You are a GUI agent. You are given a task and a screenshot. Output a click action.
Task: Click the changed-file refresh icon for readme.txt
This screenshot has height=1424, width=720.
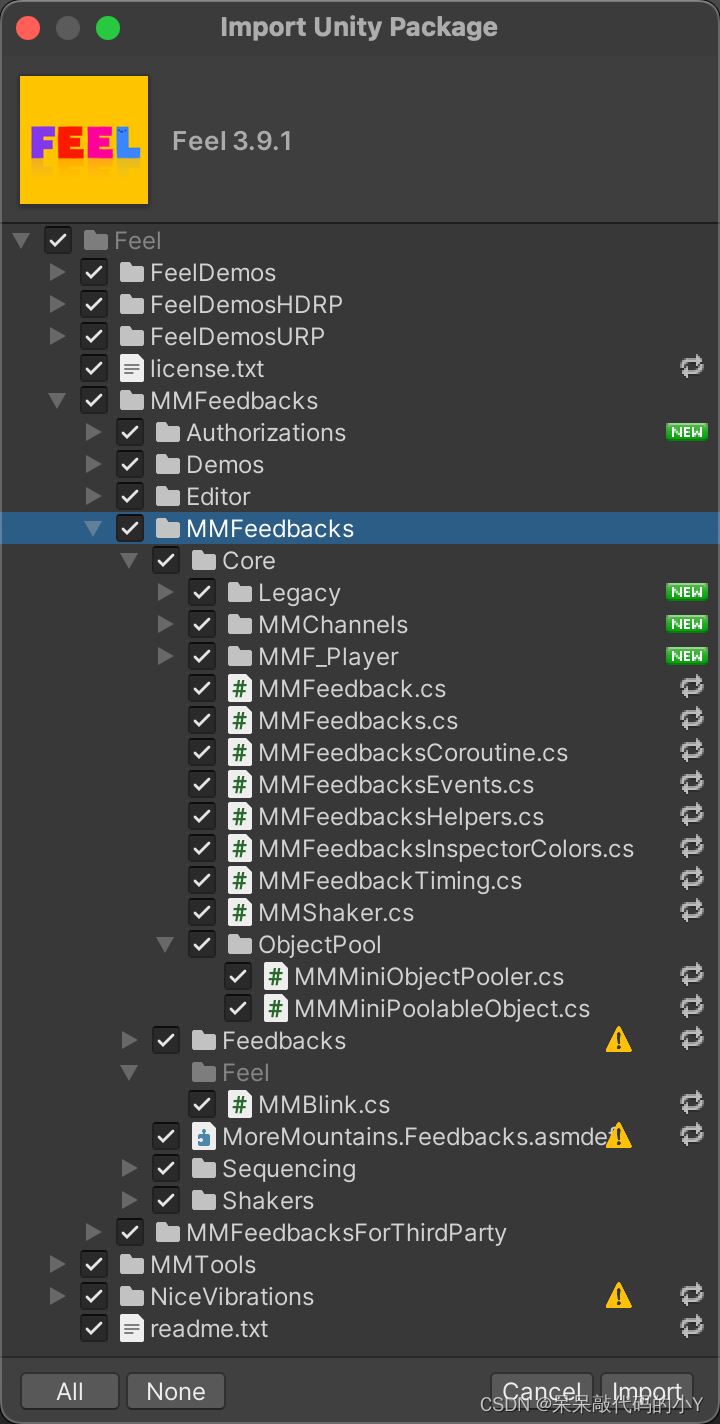tap(692, 1328)
